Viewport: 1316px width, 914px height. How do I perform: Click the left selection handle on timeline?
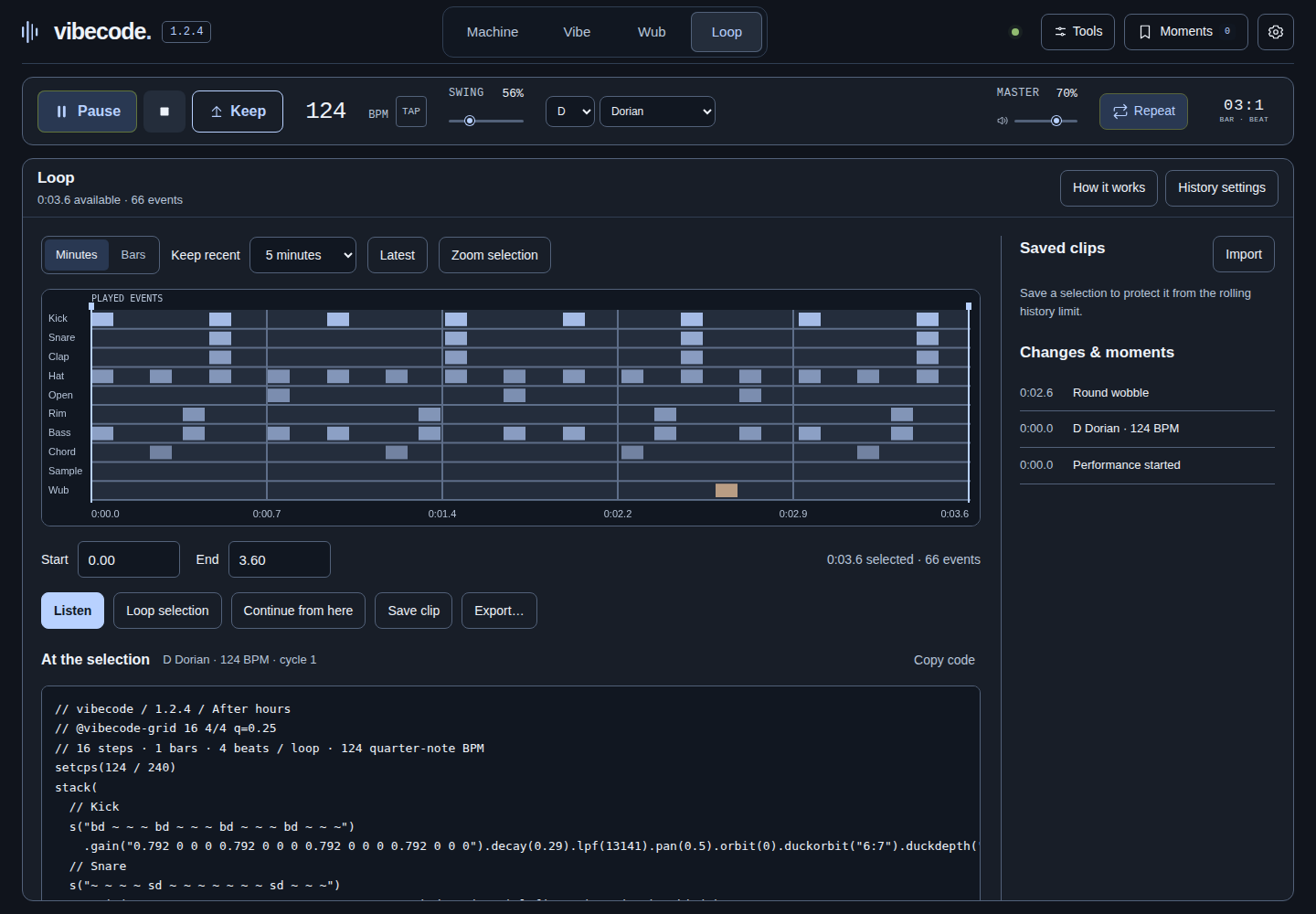point(91,306)
